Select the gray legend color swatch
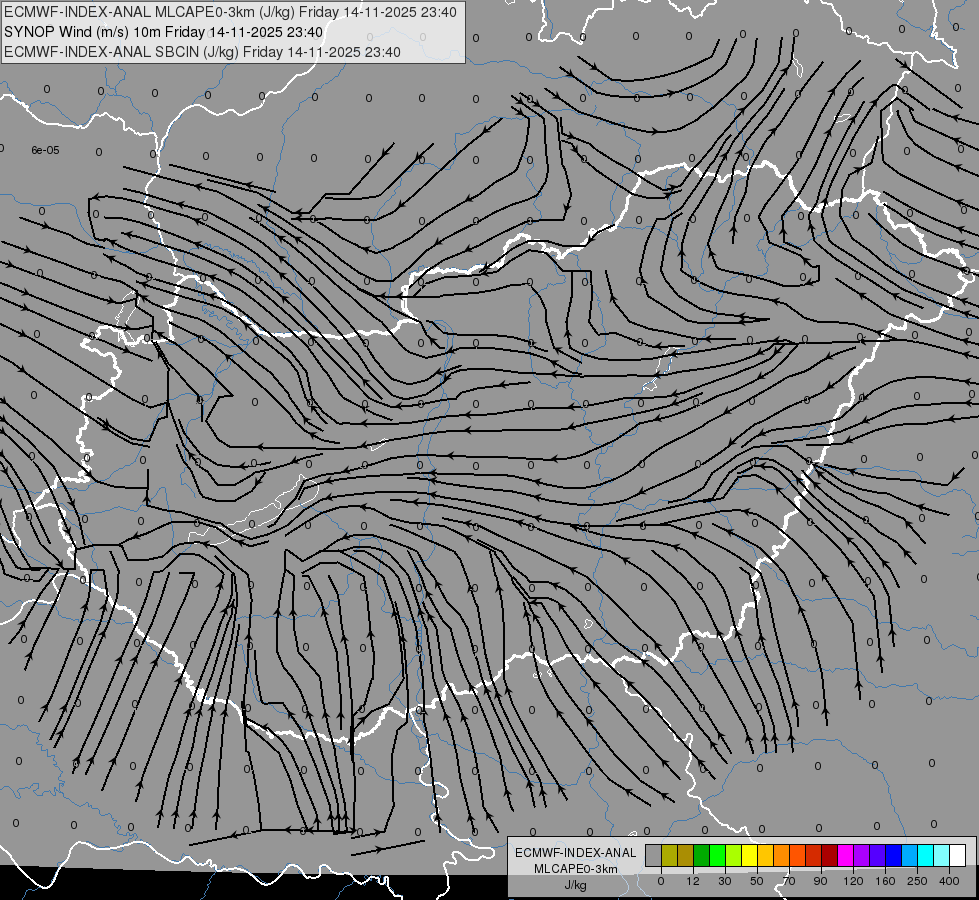The height and width of the screenshot is (900, 979). tap(653, 856)
